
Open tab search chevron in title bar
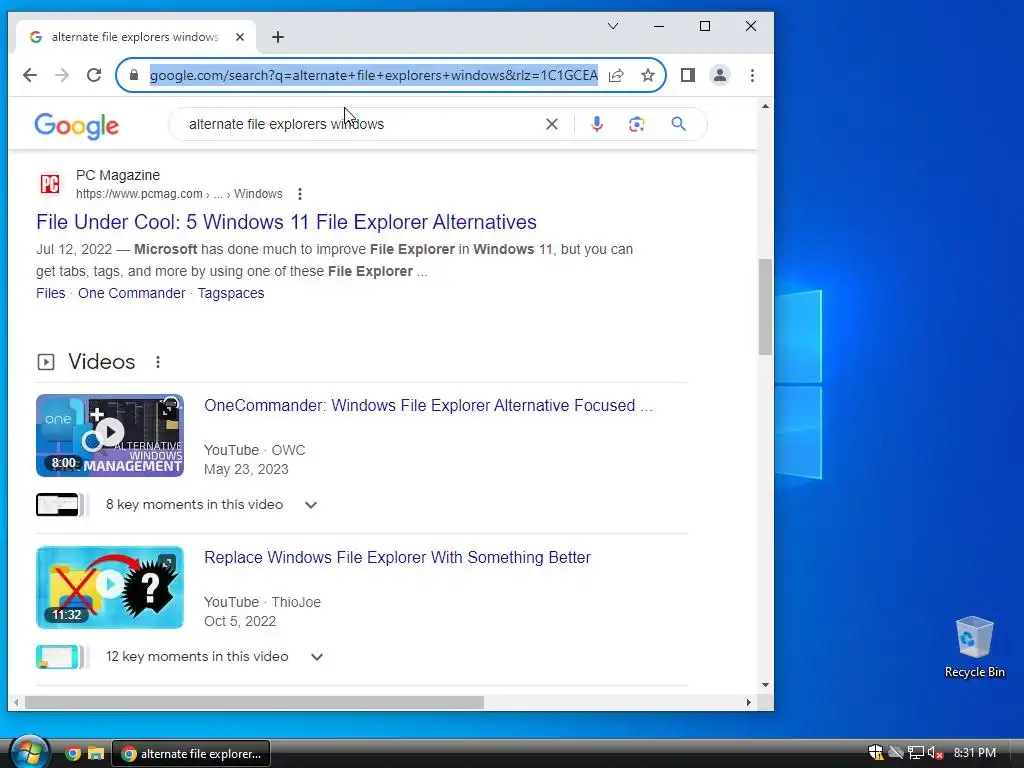tap(613, 26)
